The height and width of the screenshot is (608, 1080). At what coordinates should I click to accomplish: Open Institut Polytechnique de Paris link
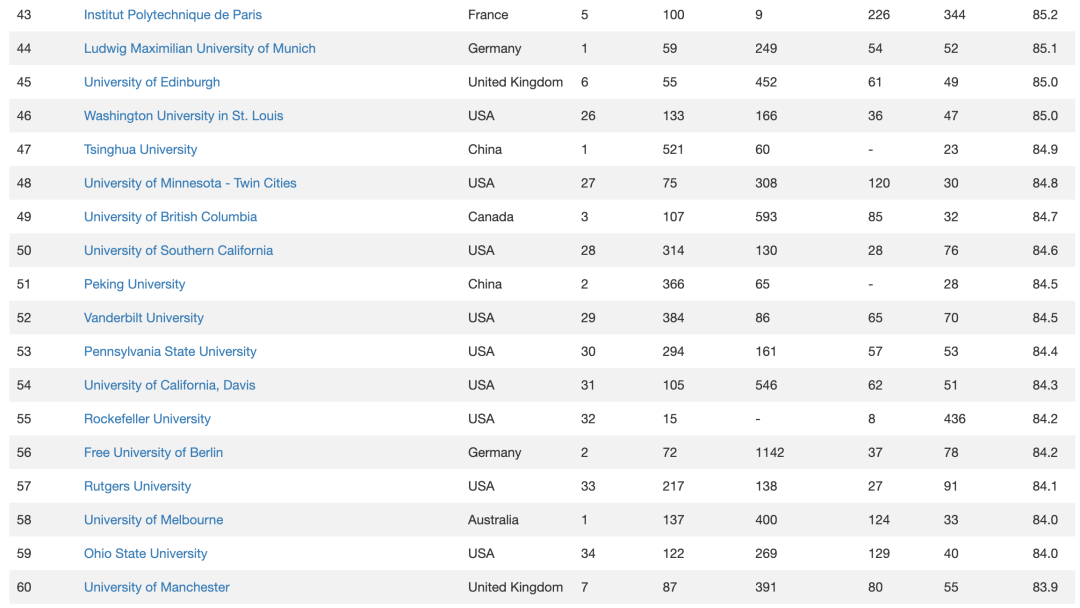click(173, 14)
